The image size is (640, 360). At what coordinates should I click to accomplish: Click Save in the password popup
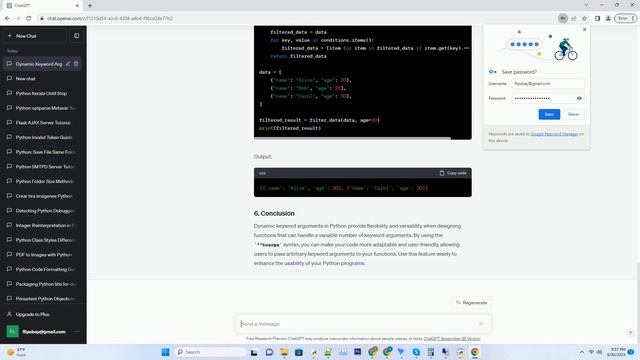pyautogui.click(x=549, y=114)
